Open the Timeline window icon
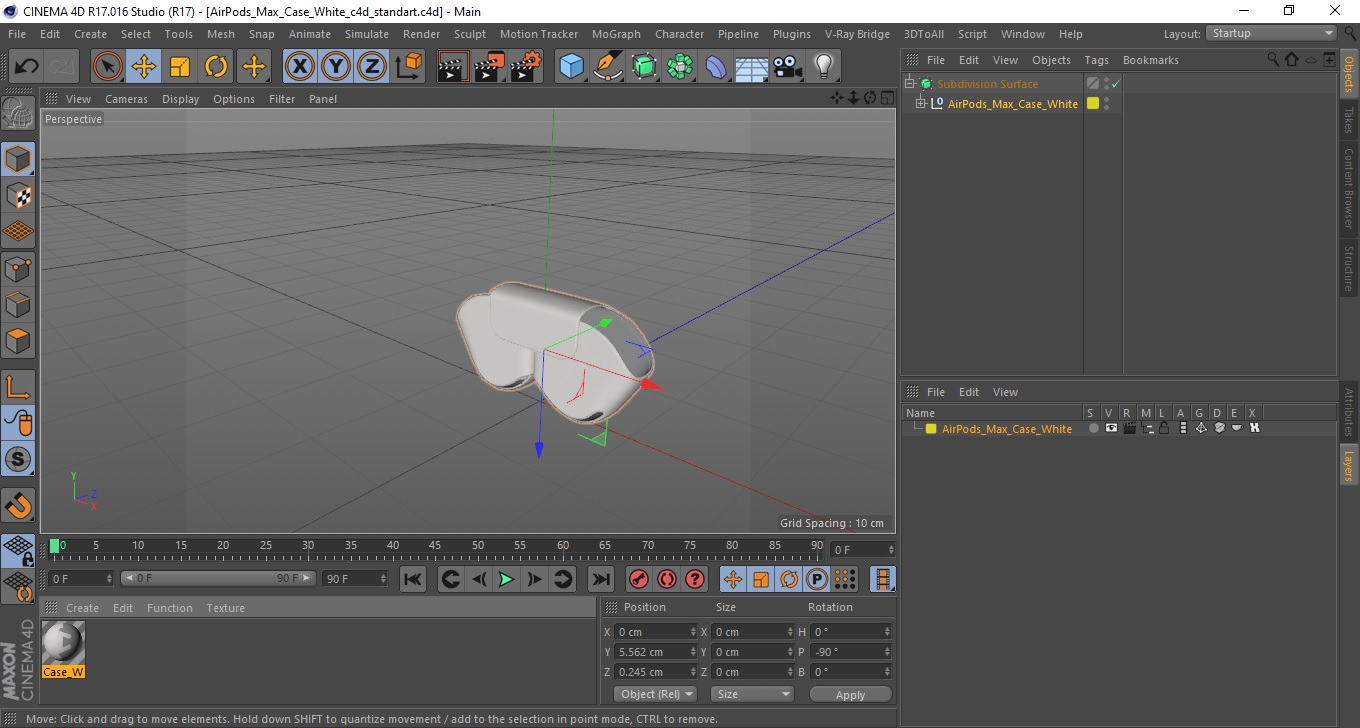This screenshot has height=728, width=1360. [883, 579]
